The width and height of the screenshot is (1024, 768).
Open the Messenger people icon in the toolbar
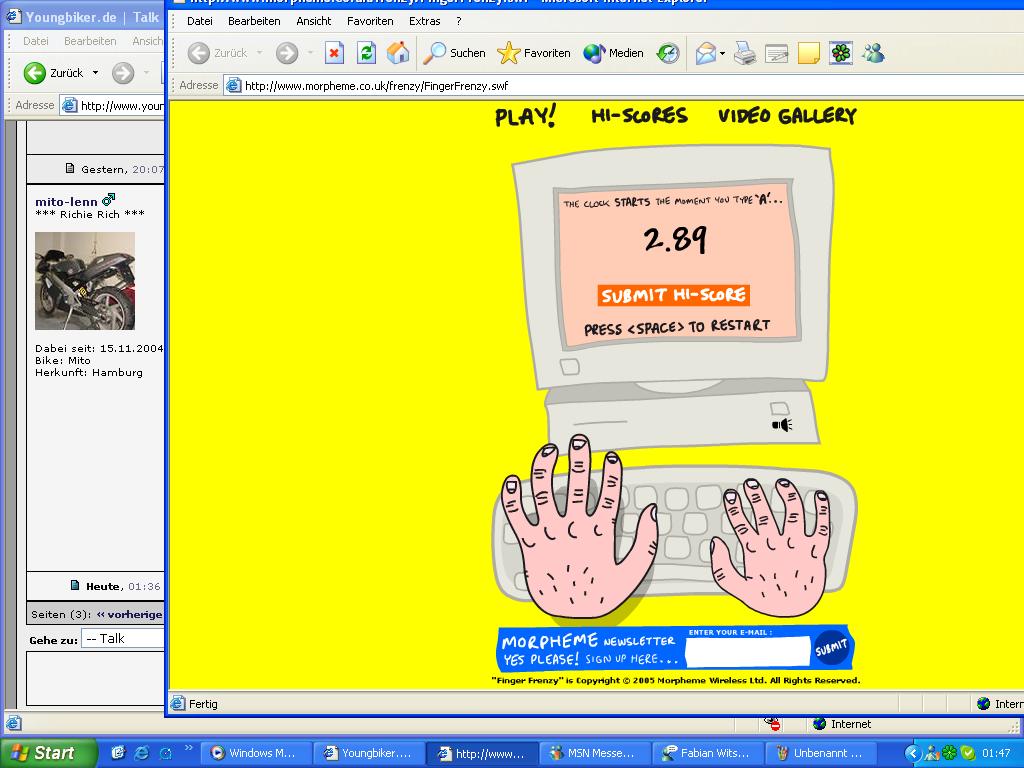pyautogui.click(x=873, y=53)
